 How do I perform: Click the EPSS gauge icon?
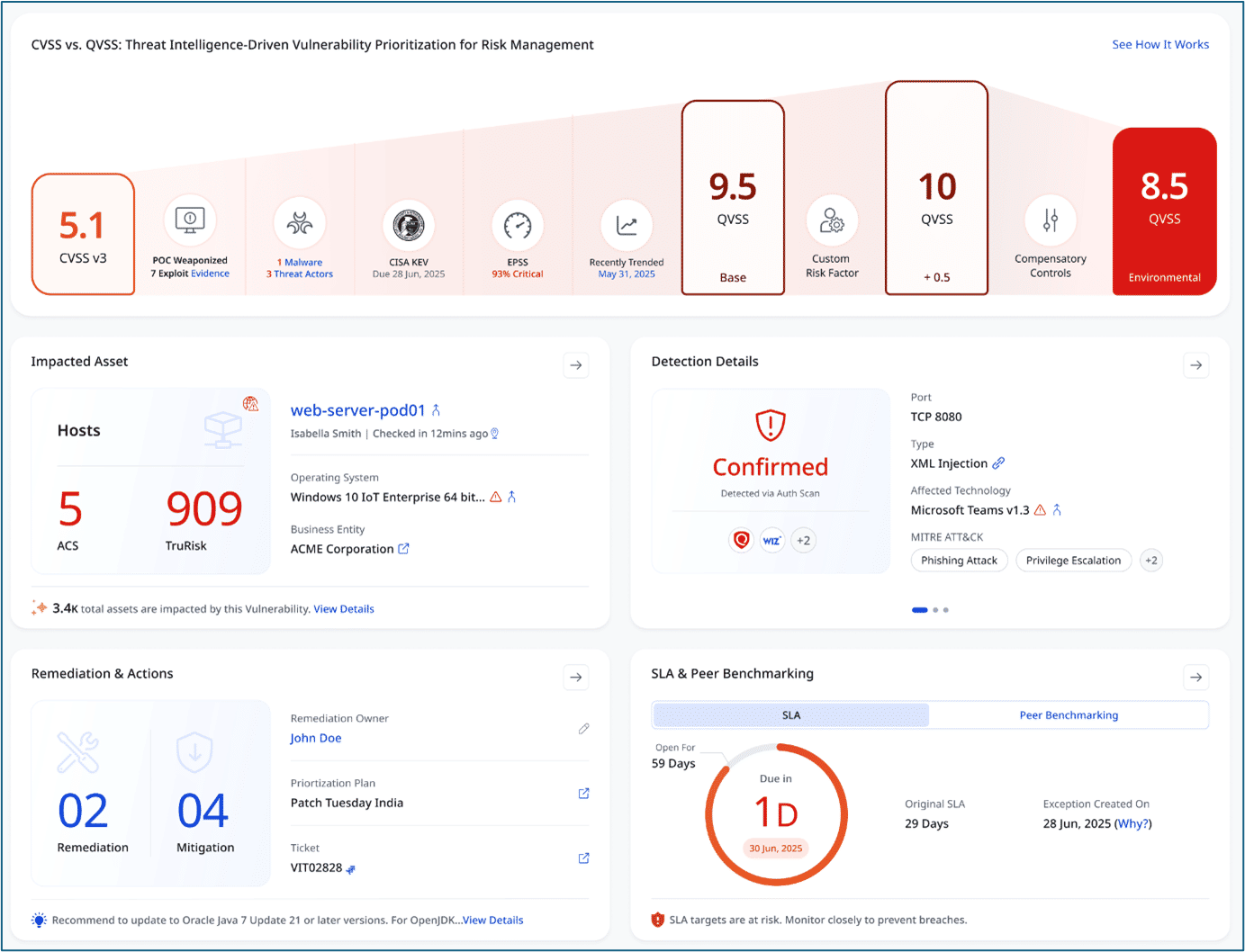tap(518, 225)
